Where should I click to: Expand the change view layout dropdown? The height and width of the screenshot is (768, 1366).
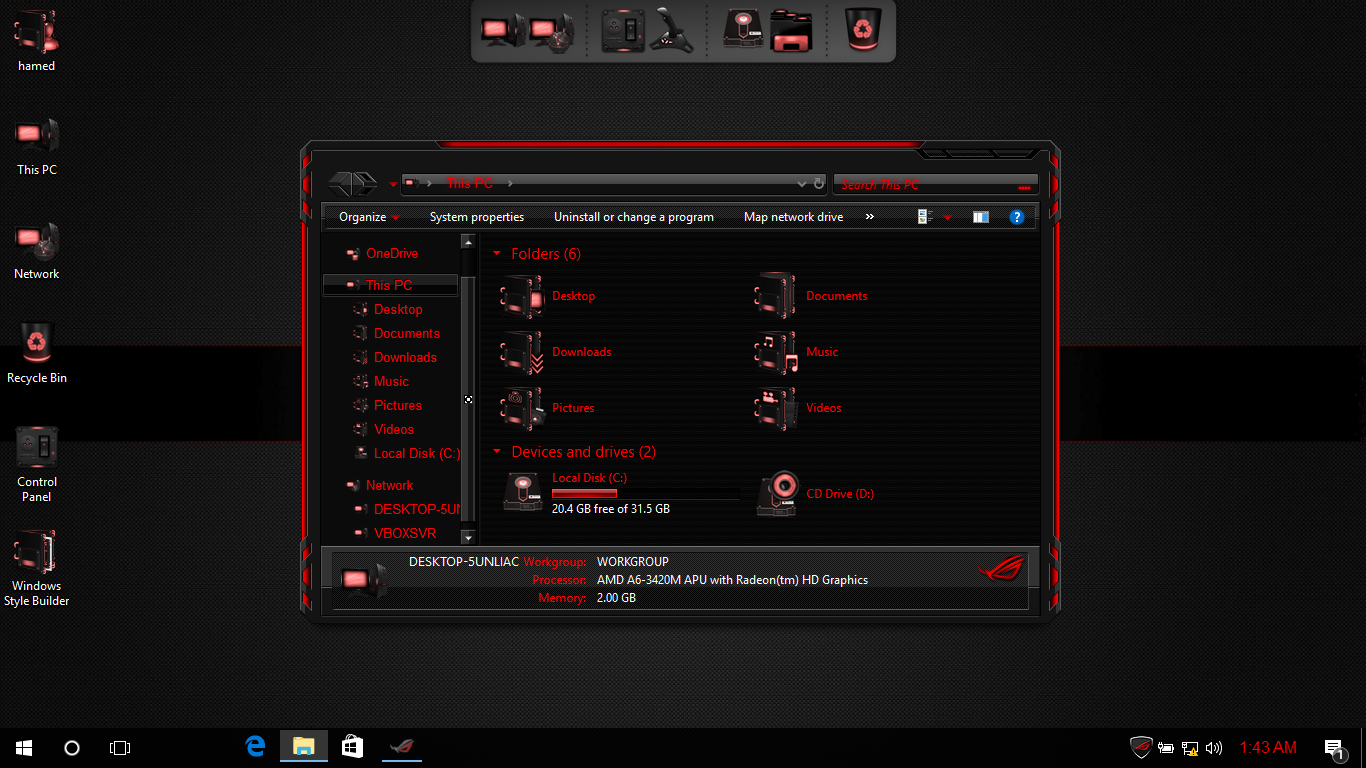947,216
